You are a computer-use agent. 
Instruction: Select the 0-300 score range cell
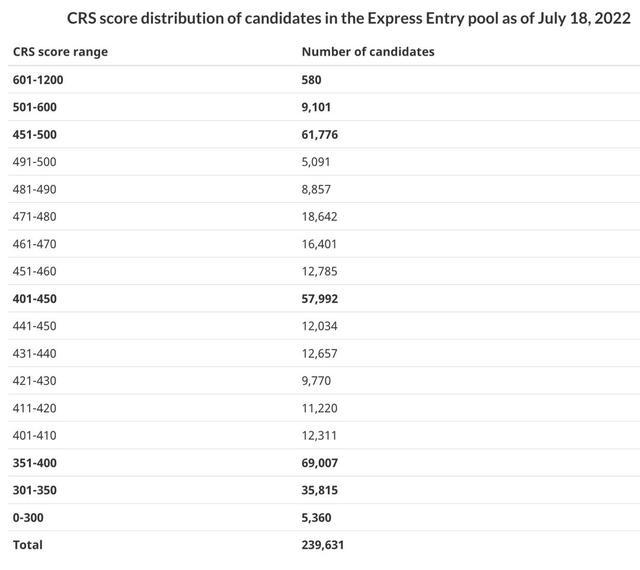click(x=30, y=518)
